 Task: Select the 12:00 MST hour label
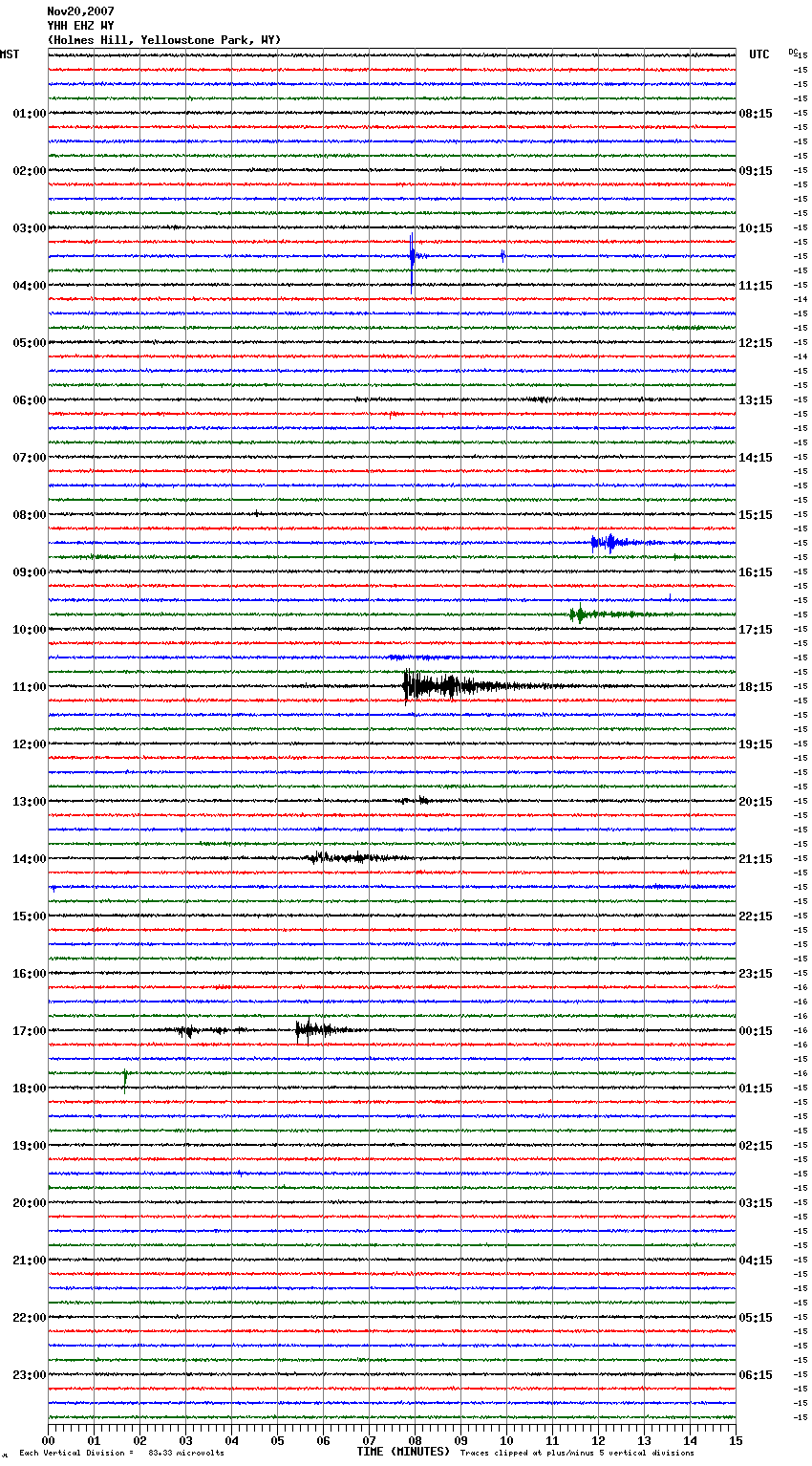(x=29, y=744)
